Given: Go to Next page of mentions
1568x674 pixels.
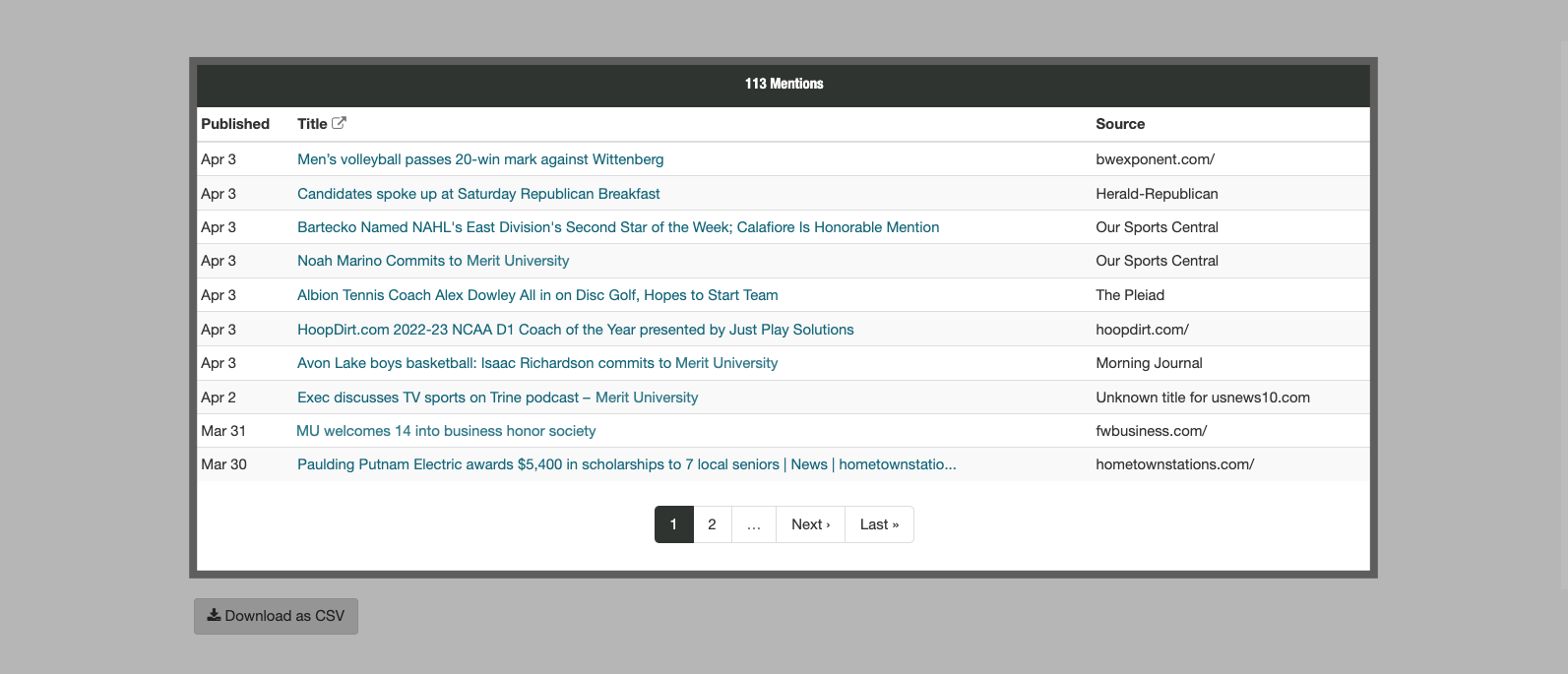Looking at the screenshot, I should (x=811, y=524).
